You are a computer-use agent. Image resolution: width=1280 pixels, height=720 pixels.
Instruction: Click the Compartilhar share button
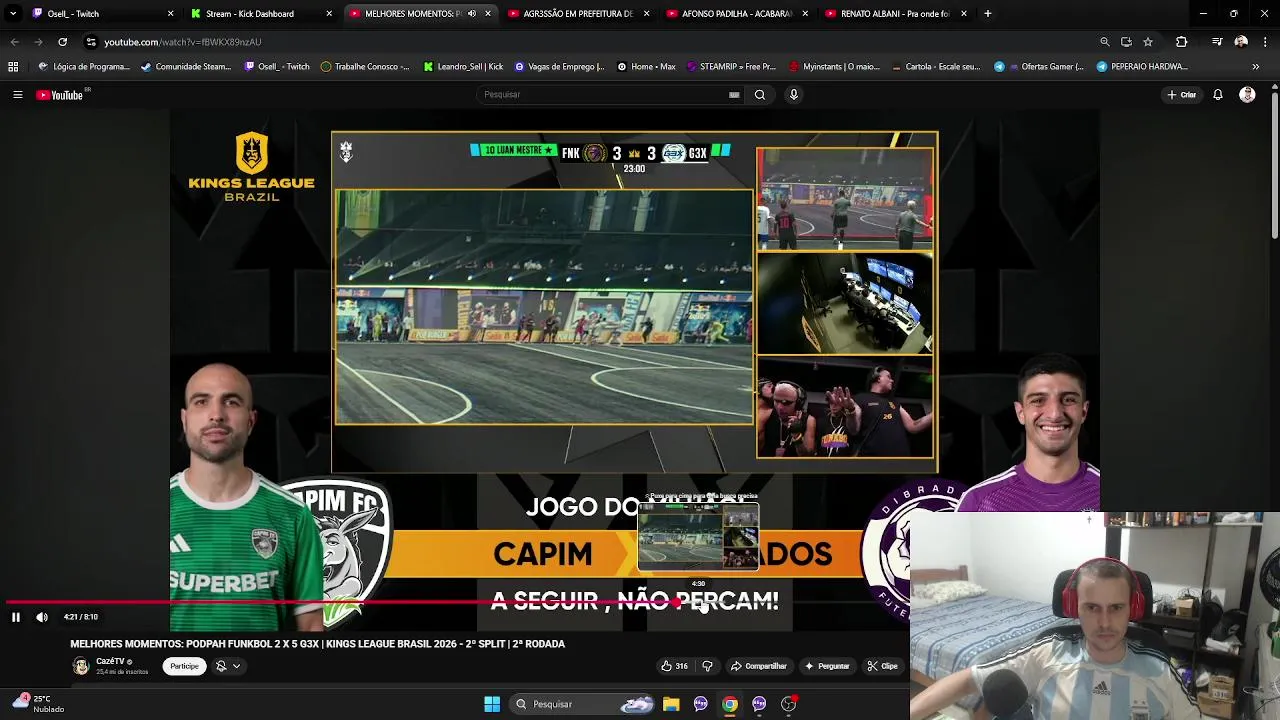tap(759, 666)
